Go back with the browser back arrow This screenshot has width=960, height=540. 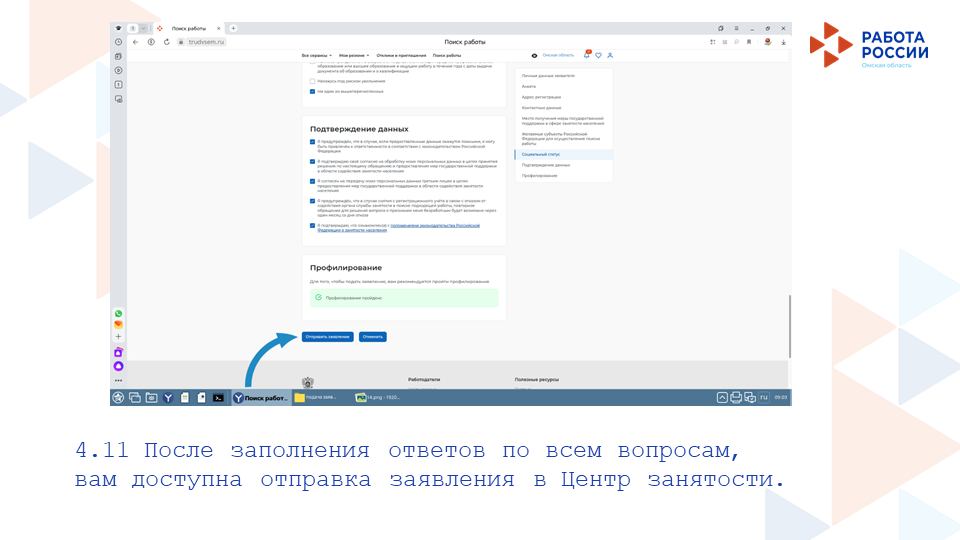tap(136, 42)
